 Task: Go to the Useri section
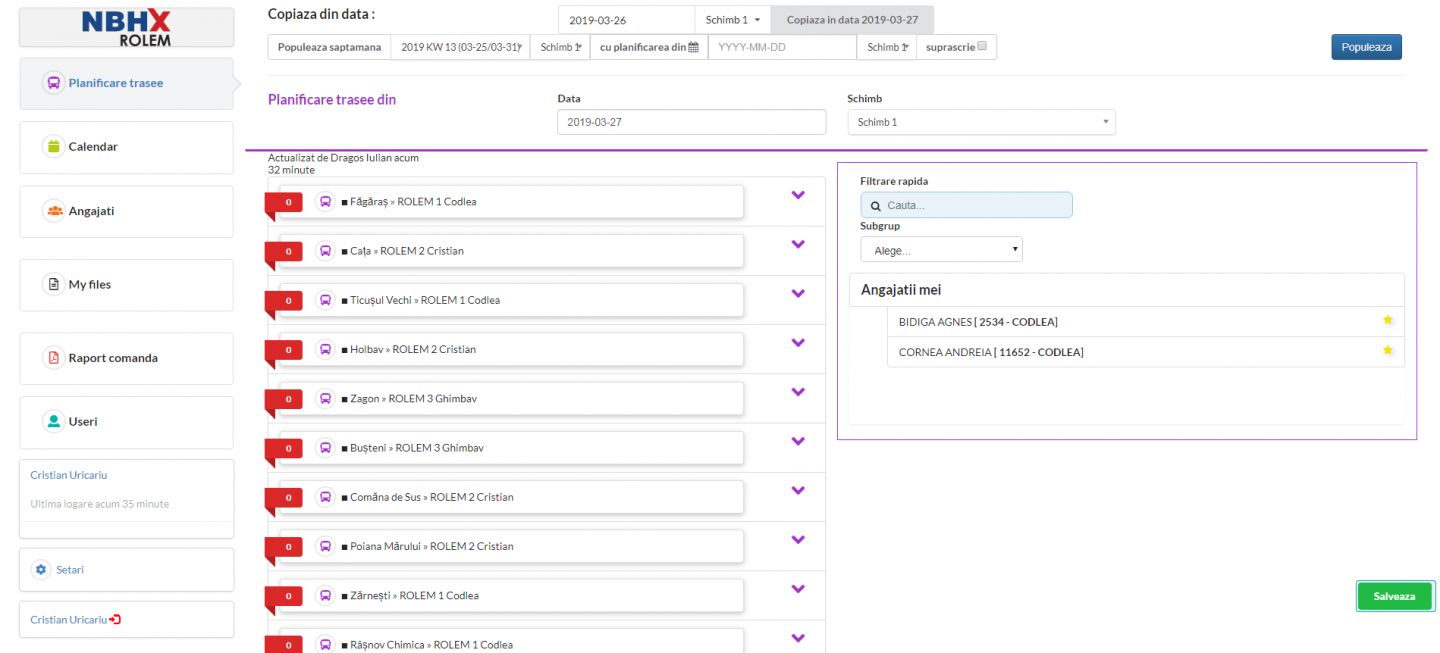[x=126, y=422]
